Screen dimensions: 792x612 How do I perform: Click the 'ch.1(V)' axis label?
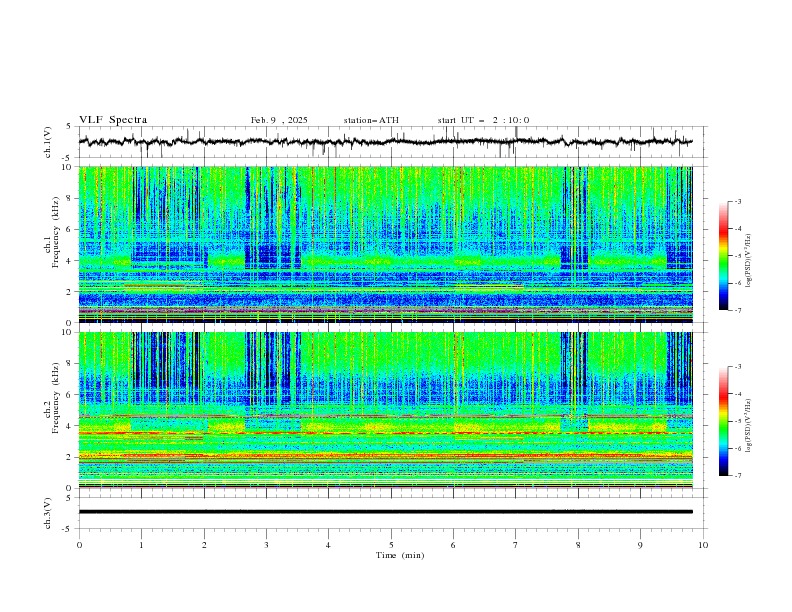coord(48,142)
